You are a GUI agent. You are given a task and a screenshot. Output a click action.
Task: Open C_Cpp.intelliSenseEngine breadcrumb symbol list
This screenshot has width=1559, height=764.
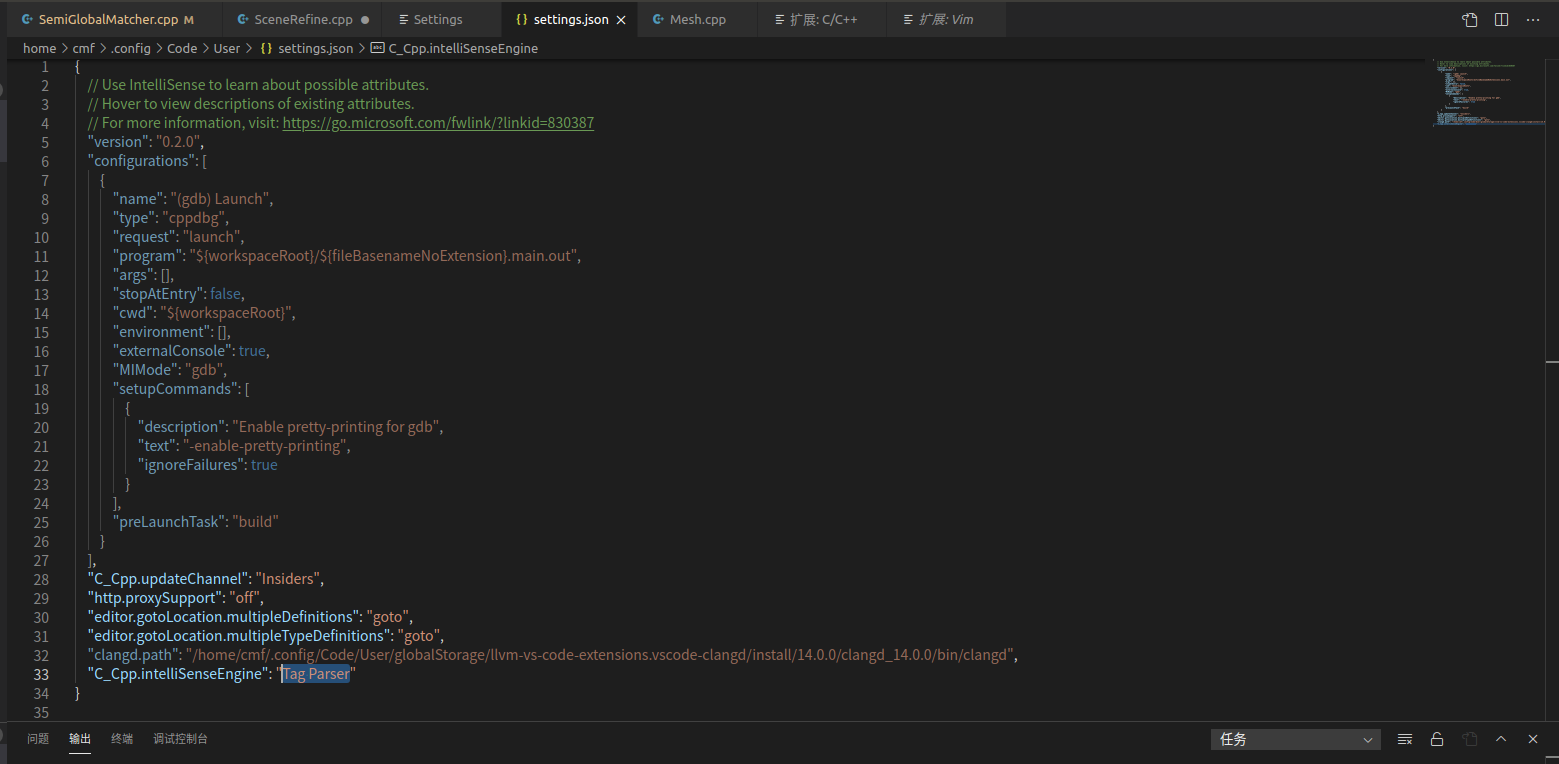pyautogui.click(x=463, y=48)
